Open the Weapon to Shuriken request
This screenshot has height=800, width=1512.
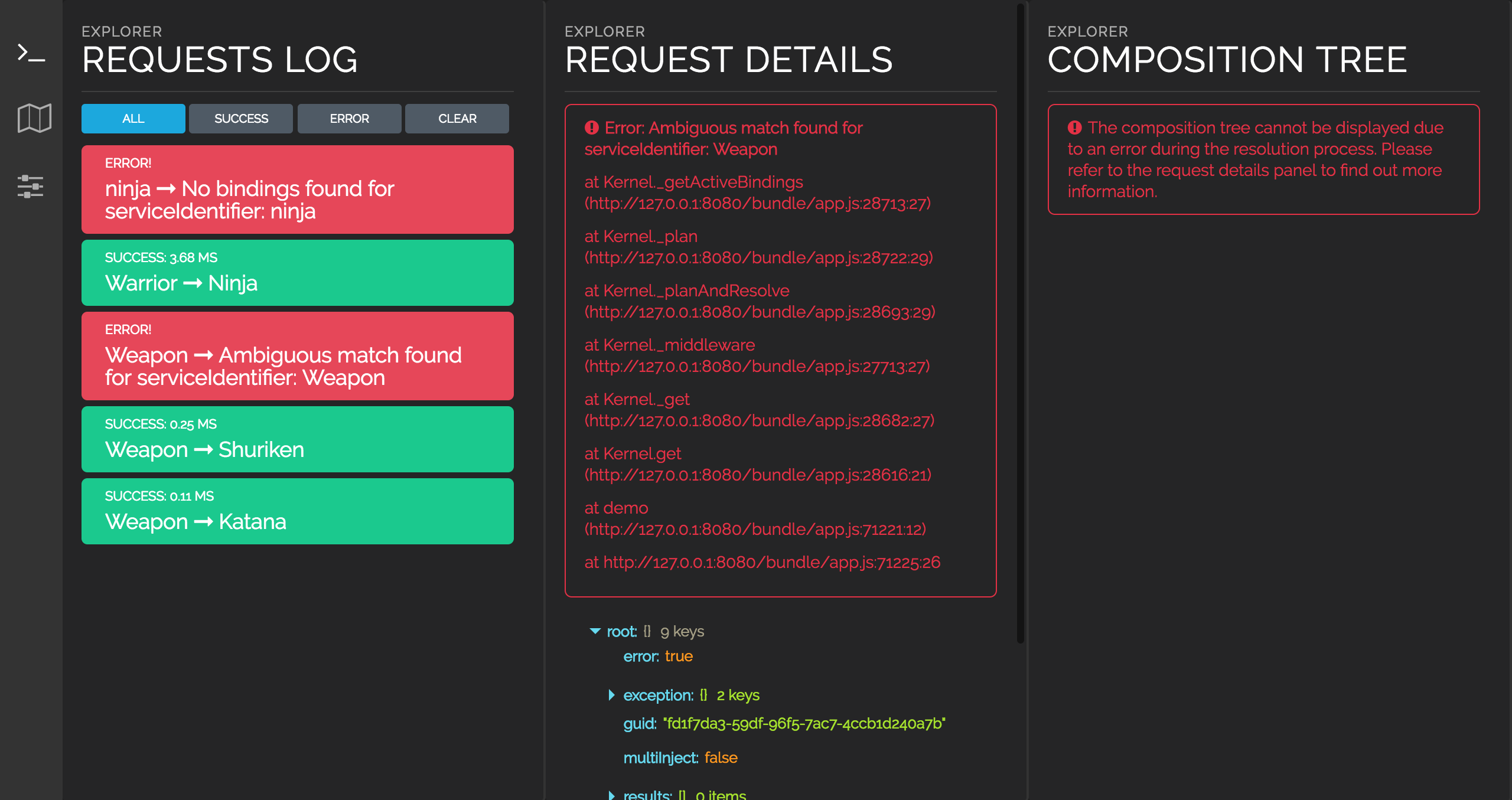(297, 439)
